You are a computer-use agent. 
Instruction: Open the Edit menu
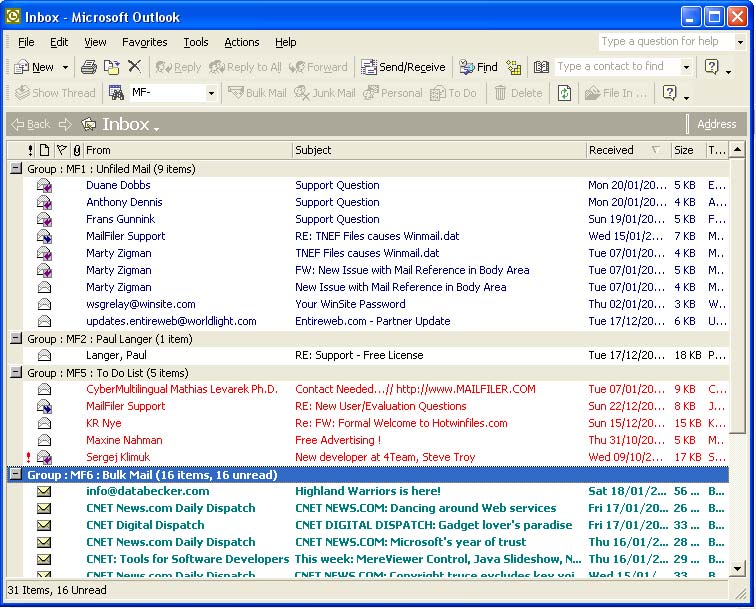pos(59,42)
